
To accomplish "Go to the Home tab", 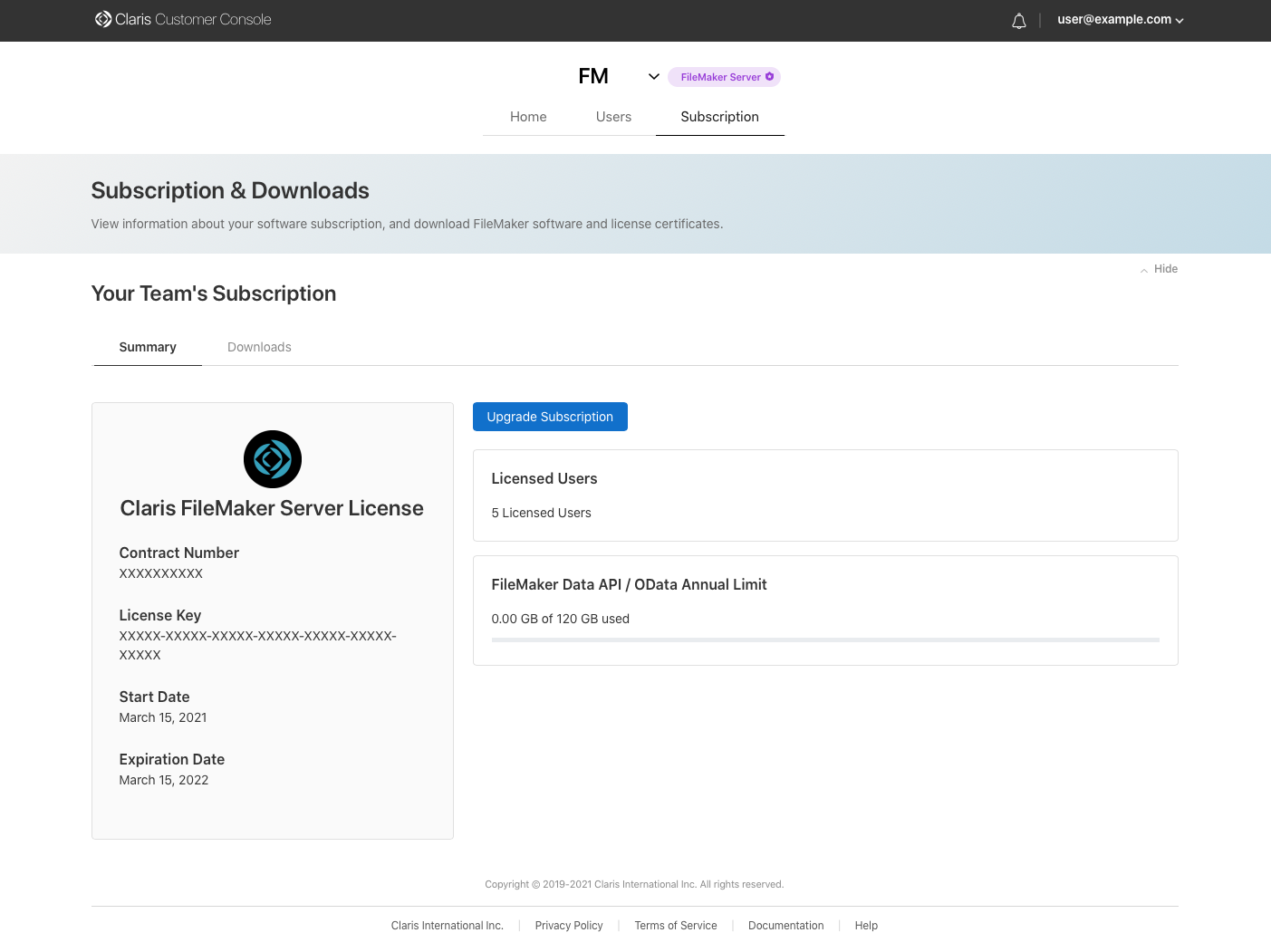I will (x=528, y=117).
